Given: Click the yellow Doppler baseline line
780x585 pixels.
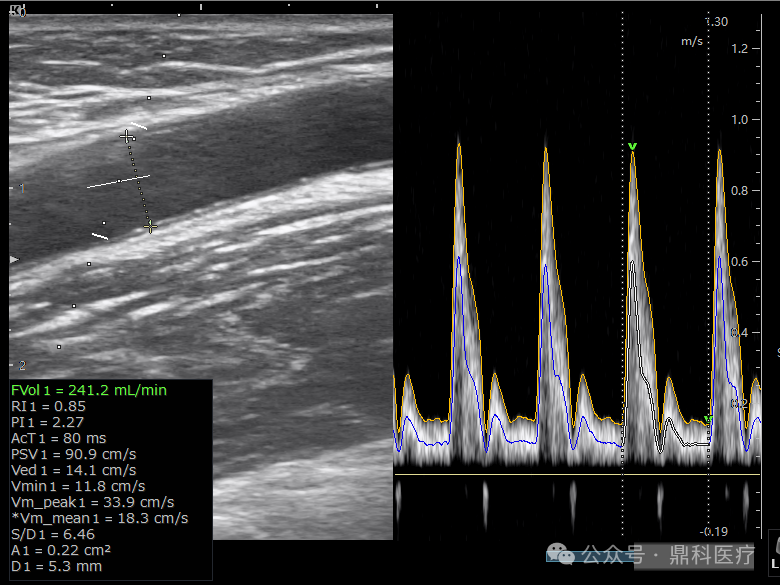Looking at the screenshot, I should 577,475.
